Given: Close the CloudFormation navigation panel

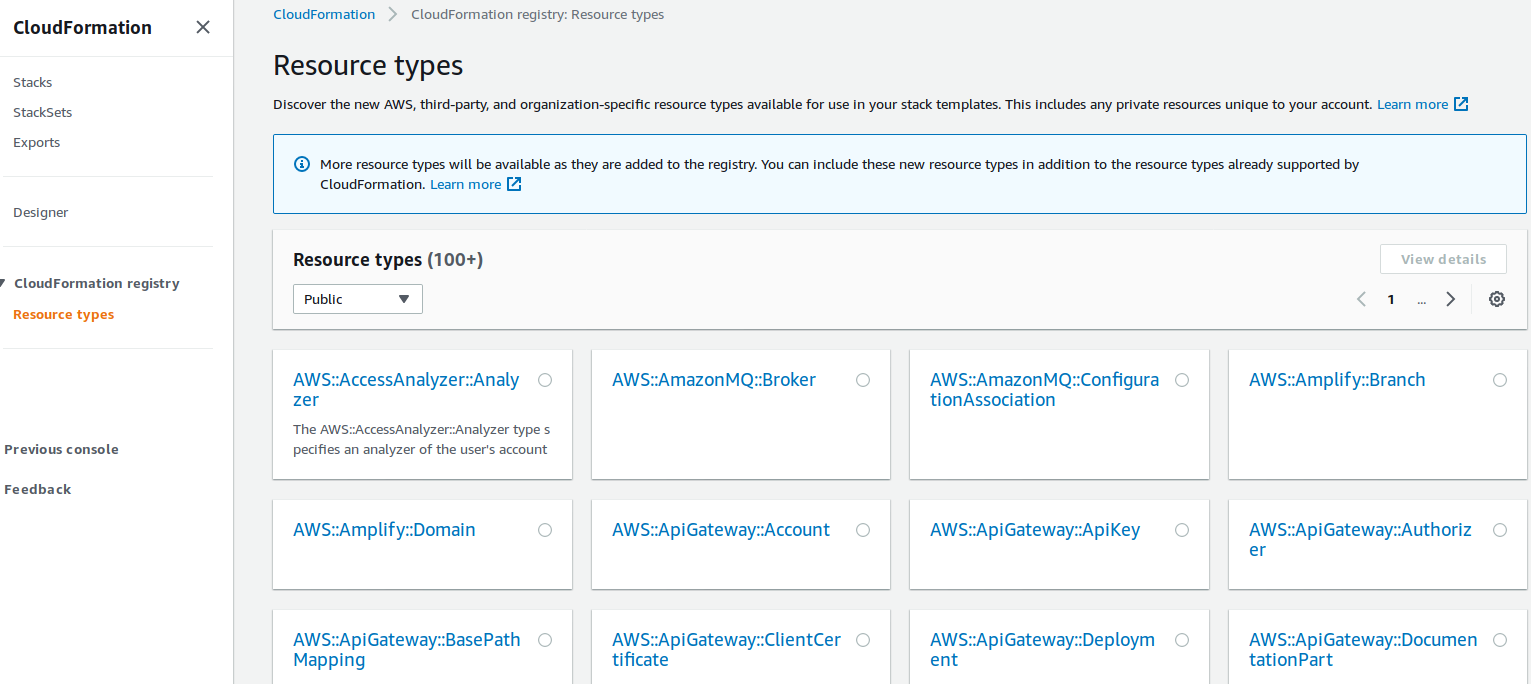Looking at the screenshot, I should coord(203,27).
